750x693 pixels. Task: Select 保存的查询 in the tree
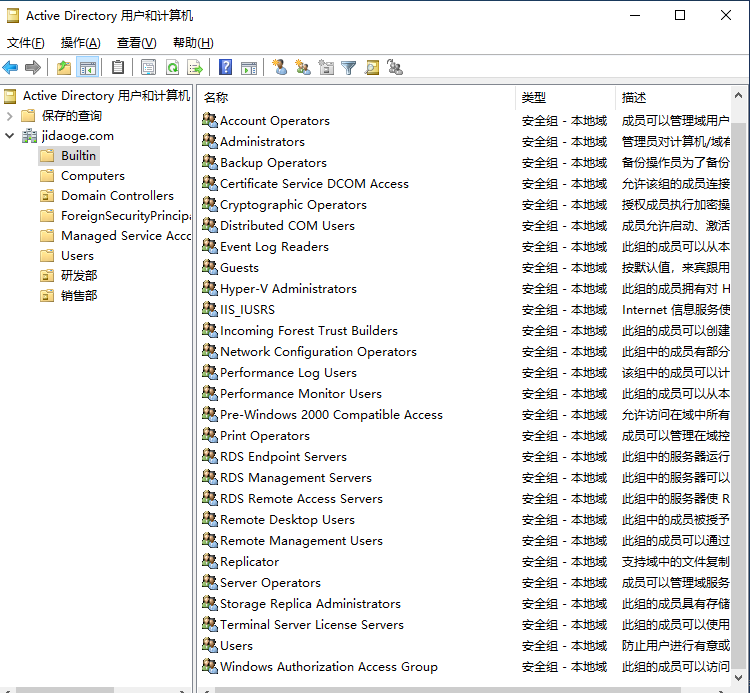pyautogui.click(x=72, y=116)
